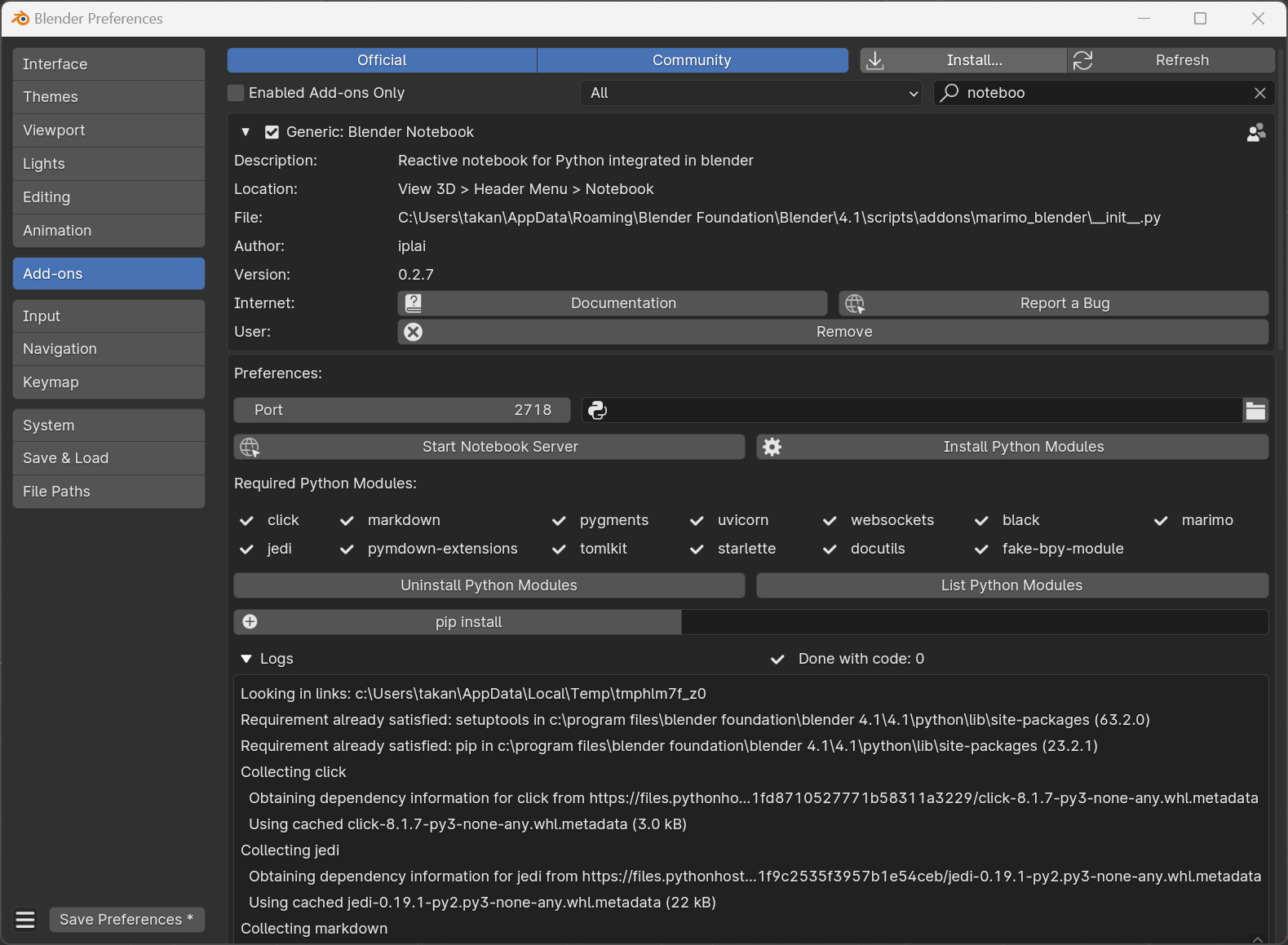Image resolution: width=1288 pixels, height=945 pixels.
Task: Click the checkmark next to pygments
Action: [x=559, y=520]
